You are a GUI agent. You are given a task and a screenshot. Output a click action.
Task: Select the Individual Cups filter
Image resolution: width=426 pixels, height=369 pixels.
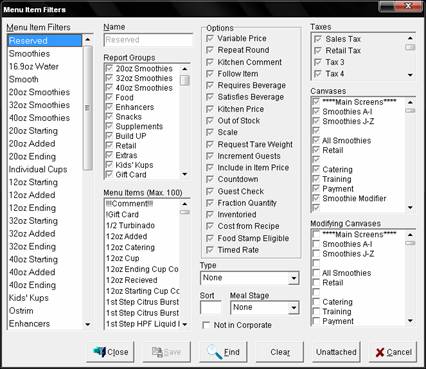click(x=45, y=169)
